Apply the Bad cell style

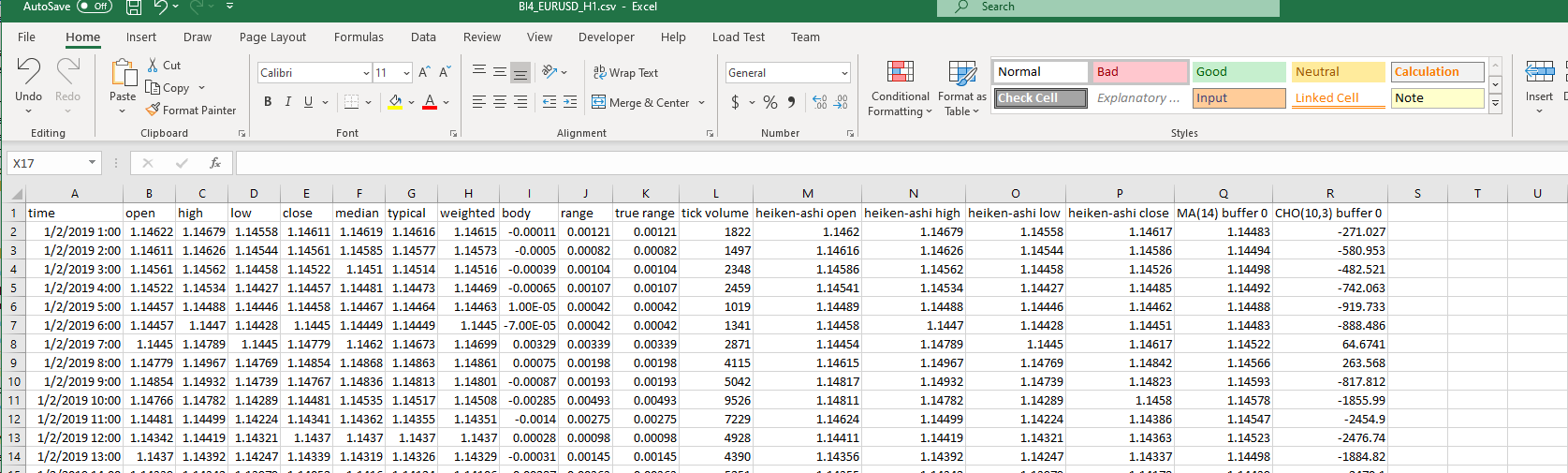click(x=1140, y=72)
